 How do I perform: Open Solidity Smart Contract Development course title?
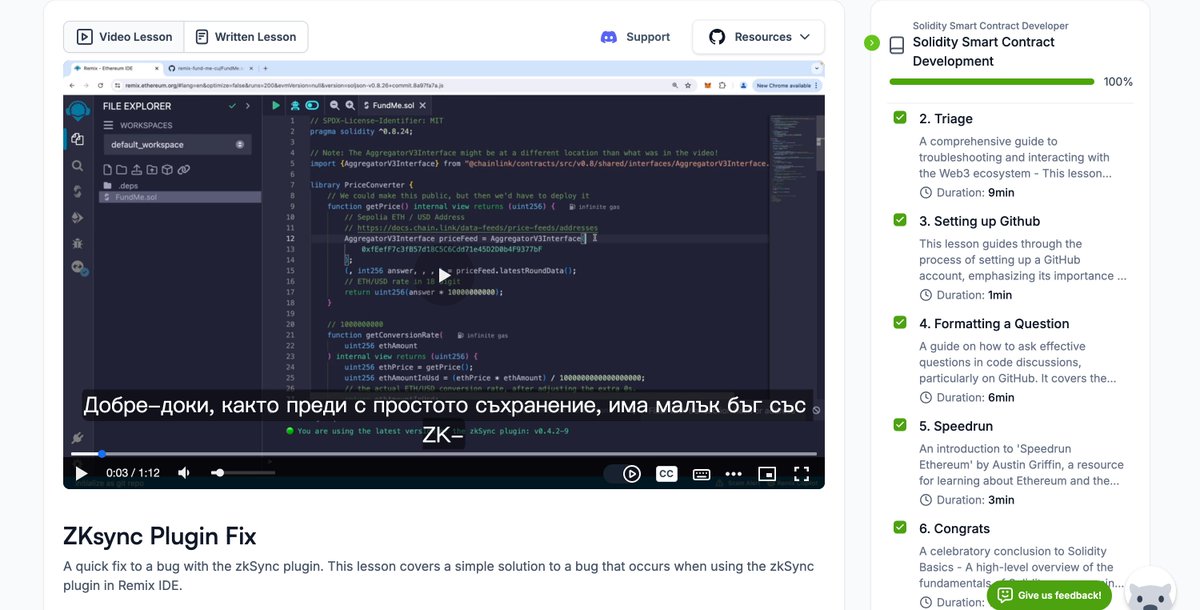[x=984, y=52]
